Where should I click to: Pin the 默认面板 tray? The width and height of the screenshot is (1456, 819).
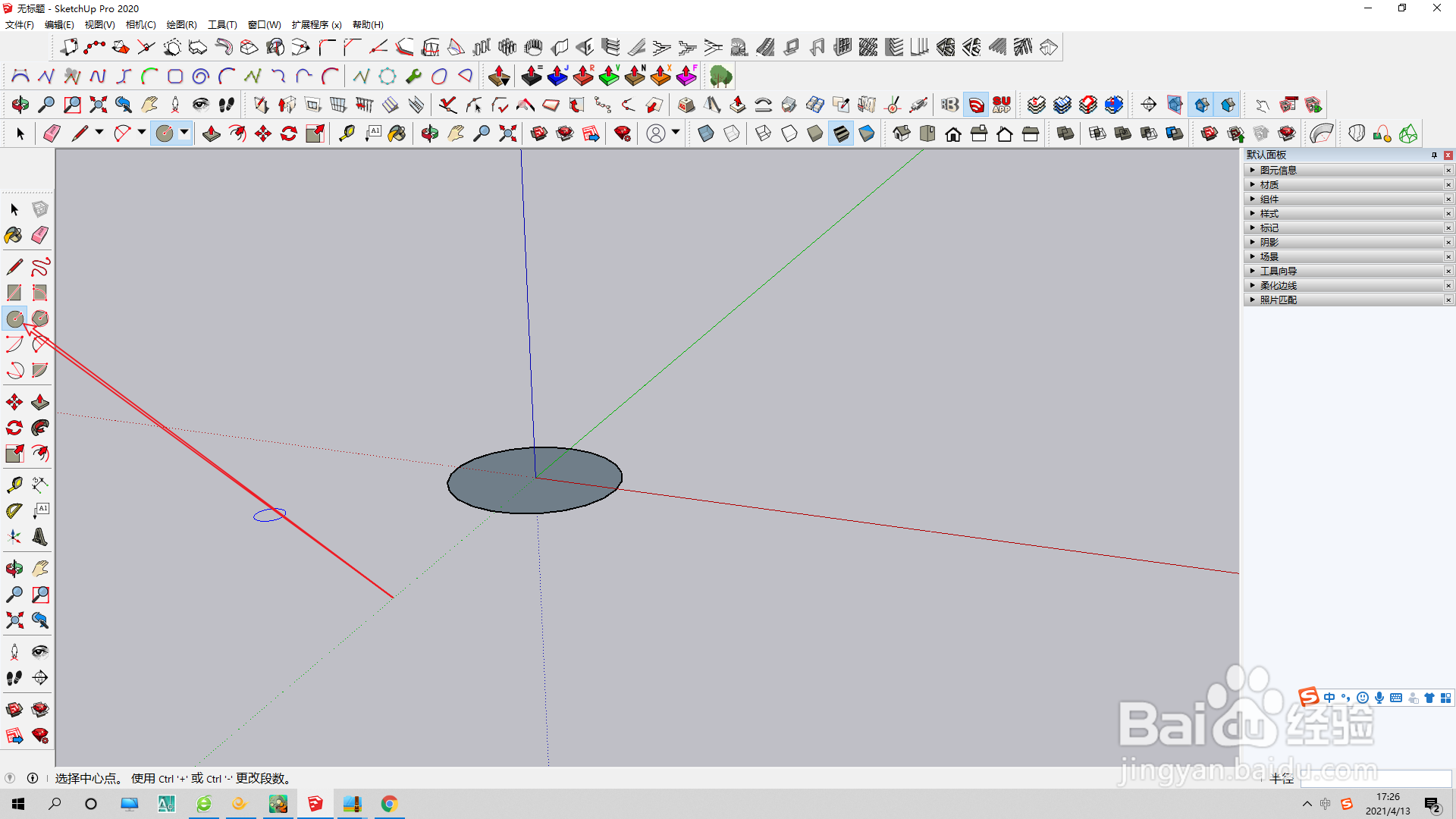[x=1434, y=155]
